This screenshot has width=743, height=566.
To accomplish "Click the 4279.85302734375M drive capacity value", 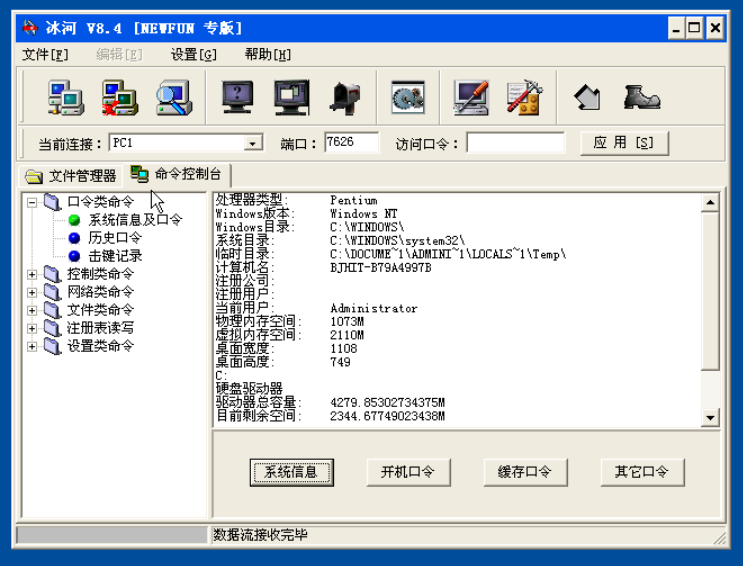I will point(387,403).
